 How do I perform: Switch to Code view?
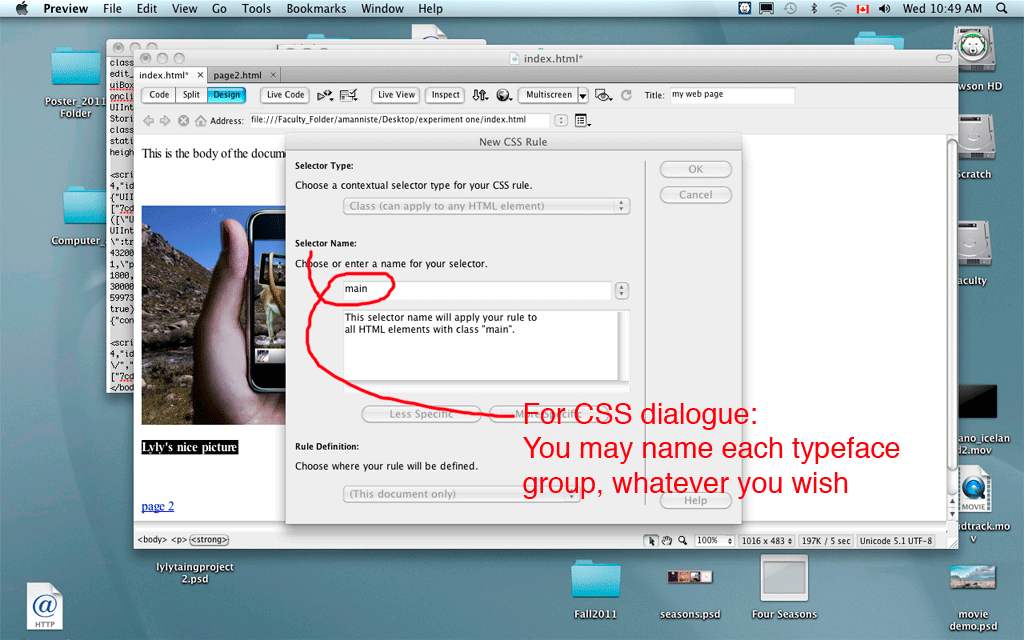(x=159, y=95)
